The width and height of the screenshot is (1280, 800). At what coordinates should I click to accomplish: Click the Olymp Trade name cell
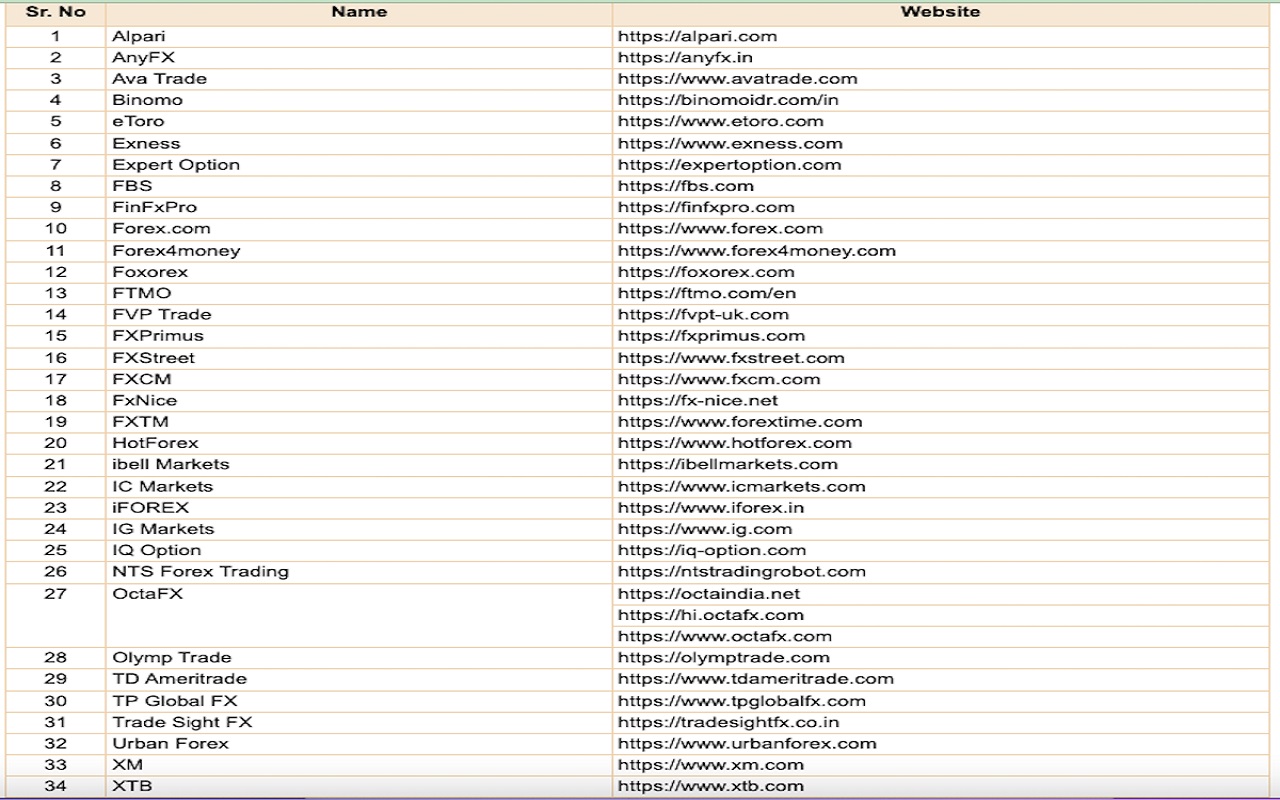point(359,657)
